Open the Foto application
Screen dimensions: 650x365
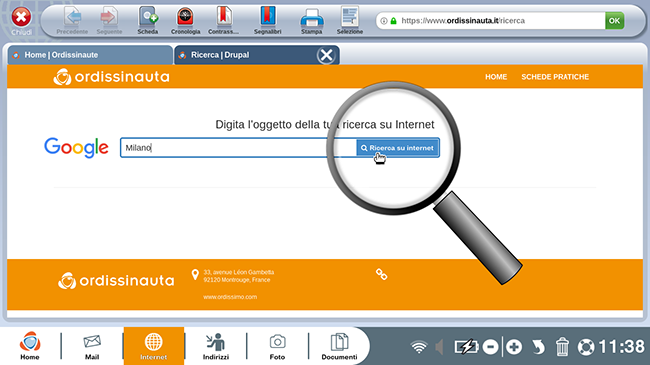277,347
